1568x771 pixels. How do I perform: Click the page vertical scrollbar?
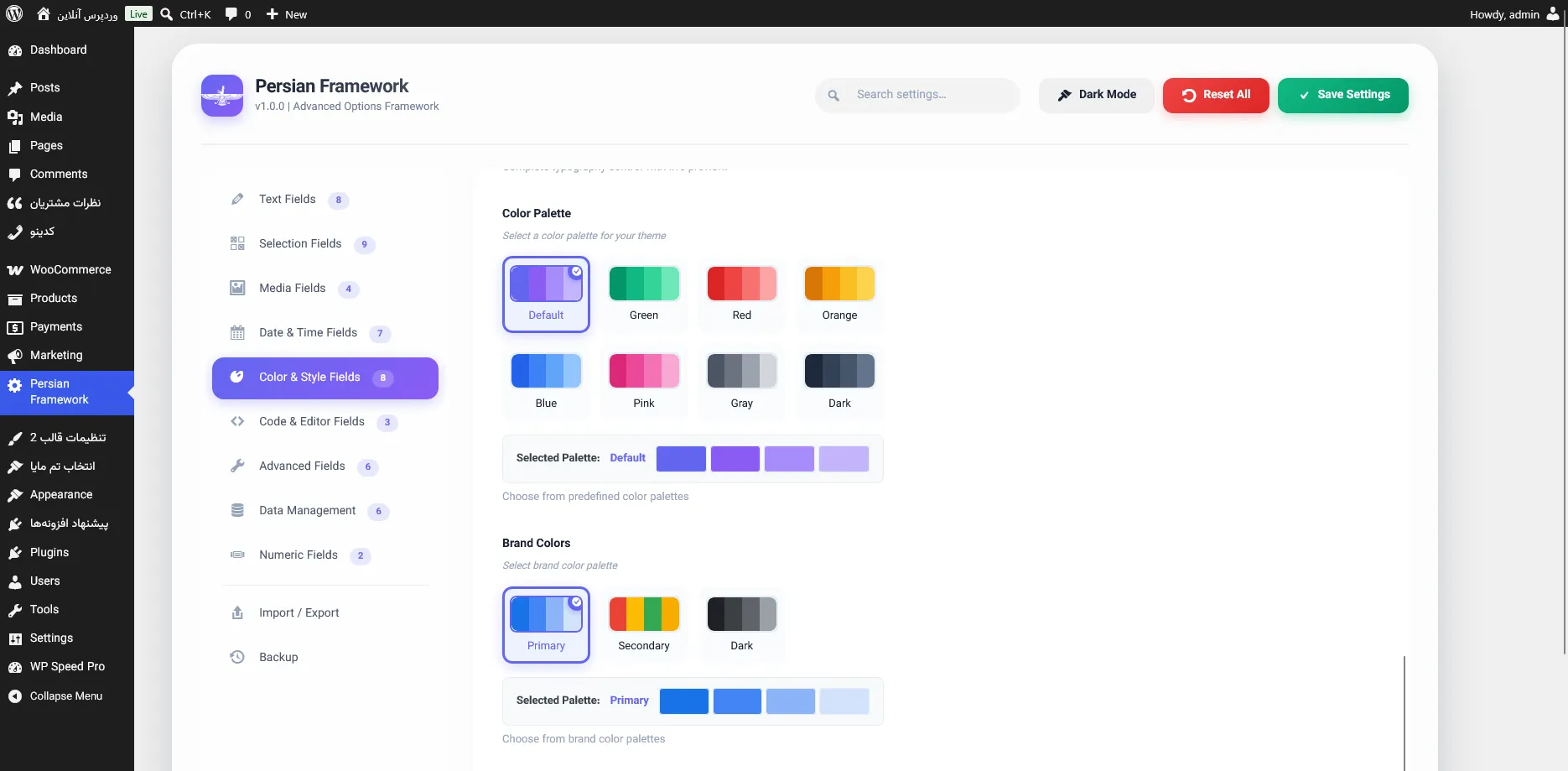point(1565,340)
